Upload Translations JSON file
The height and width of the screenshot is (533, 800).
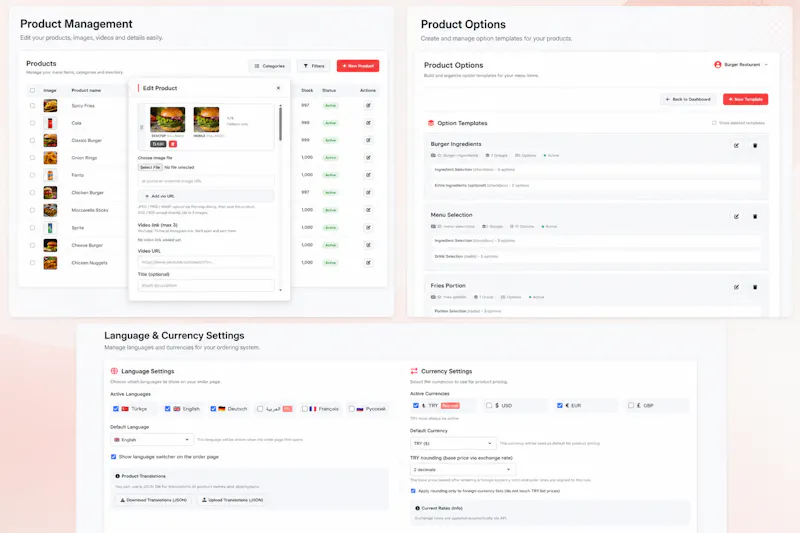click(x=232, y=500)
